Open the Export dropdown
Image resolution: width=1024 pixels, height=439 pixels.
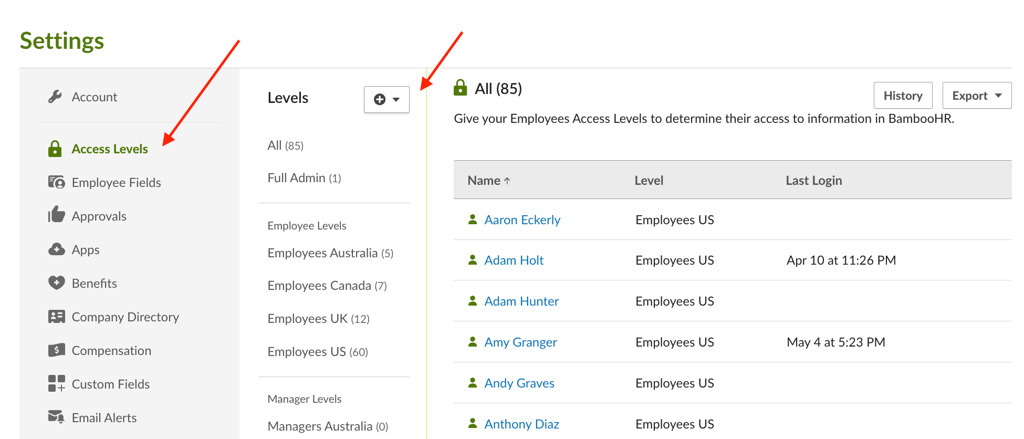[x=976, y=95]
